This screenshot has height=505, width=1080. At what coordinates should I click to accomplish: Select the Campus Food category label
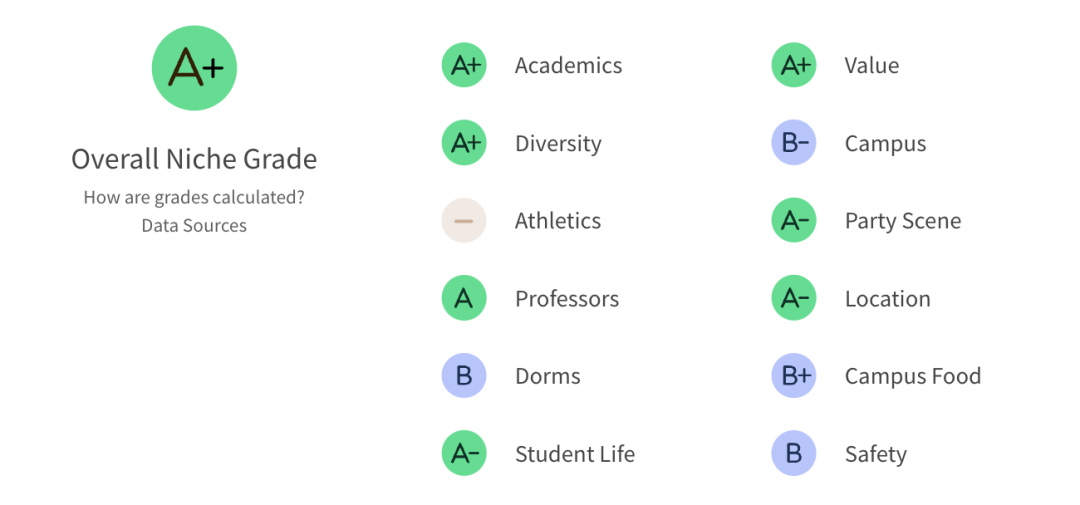(x=913, y=376)
